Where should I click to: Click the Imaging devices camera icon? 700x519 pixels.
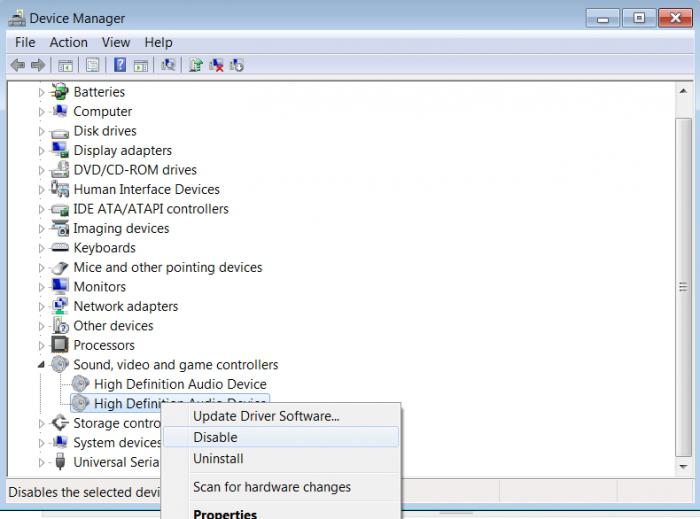(59, 228)
